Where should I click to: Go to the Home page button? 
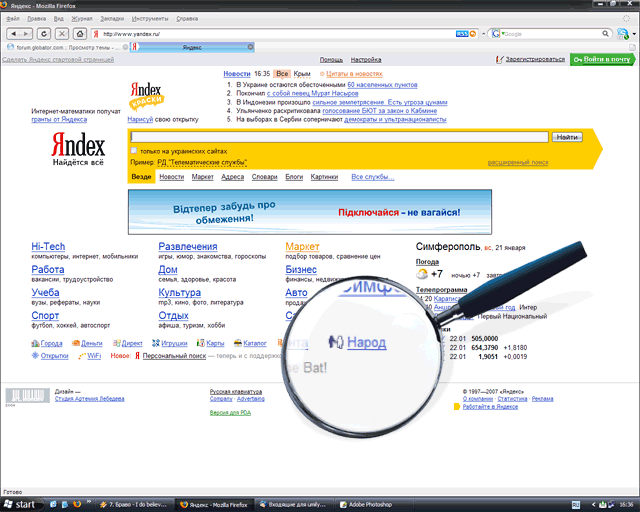pyautogui.click(x=80, y=34)
